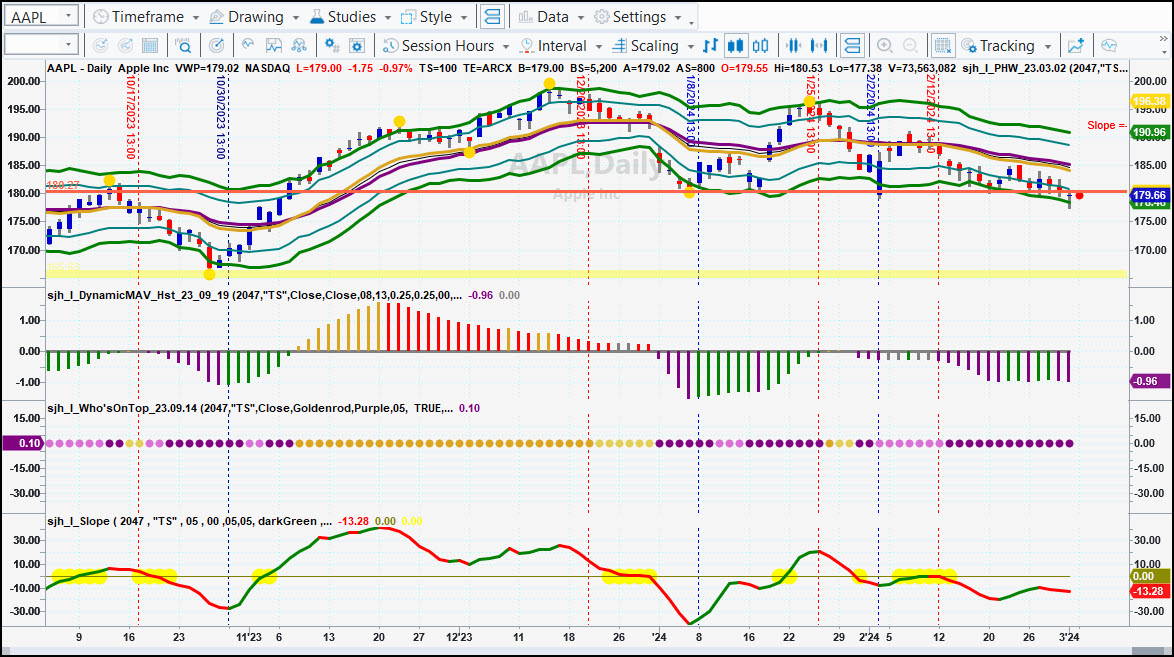This screenshot has height=657, width=1174.
Task: Click the wave speech-bubble icon right of Tracking
Action: pos(1109,46)
